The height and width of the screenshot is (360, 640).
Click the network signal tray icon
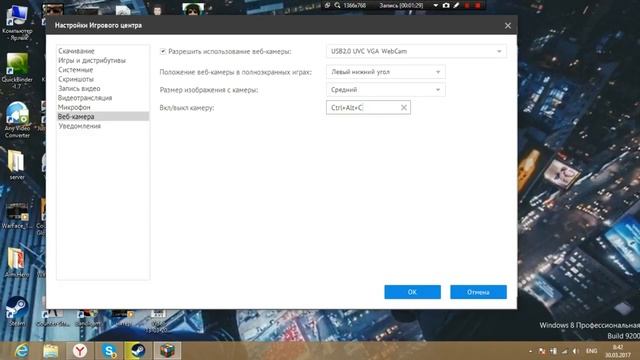[564, 351]
